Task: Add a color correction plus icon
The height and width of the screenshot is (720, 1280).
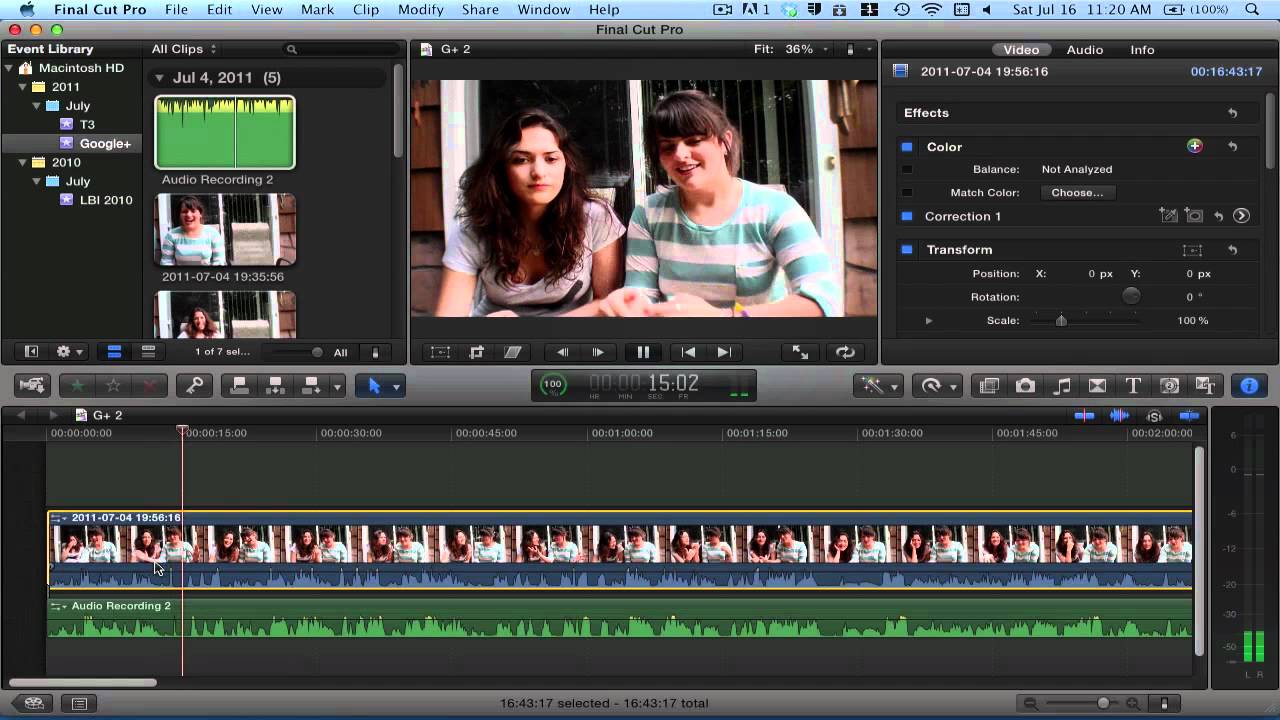Action: (1194, 146)
